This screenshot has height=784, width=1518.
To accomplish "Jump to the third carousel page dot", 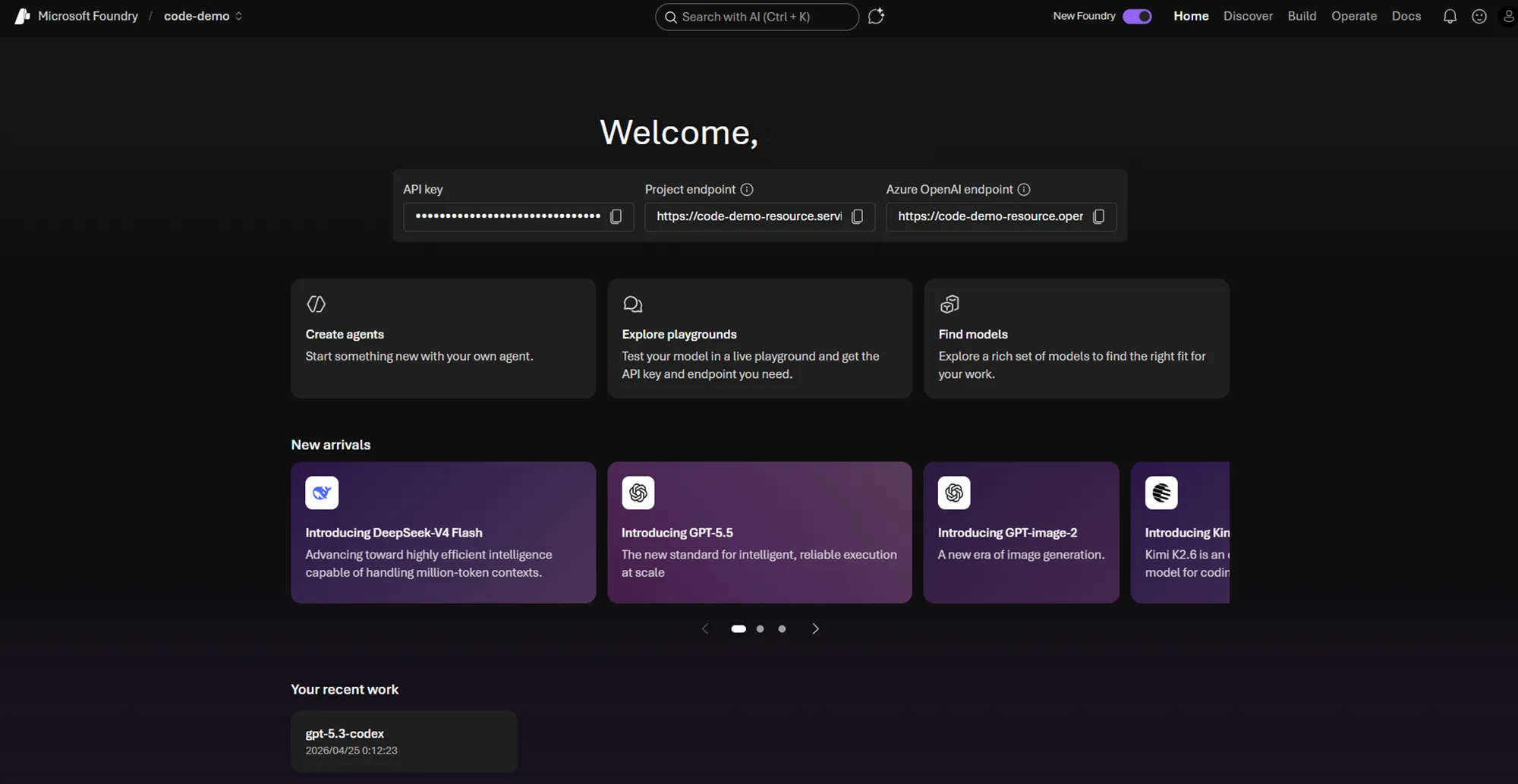I will pos(782,628).
